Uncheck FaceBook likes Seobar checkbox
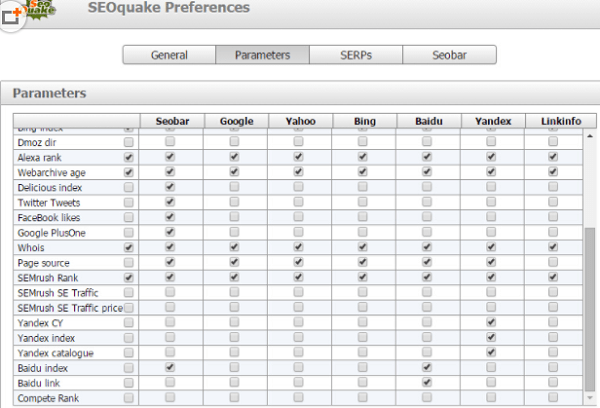This screenshot has width=600, height=408. [x=170, y=217]
